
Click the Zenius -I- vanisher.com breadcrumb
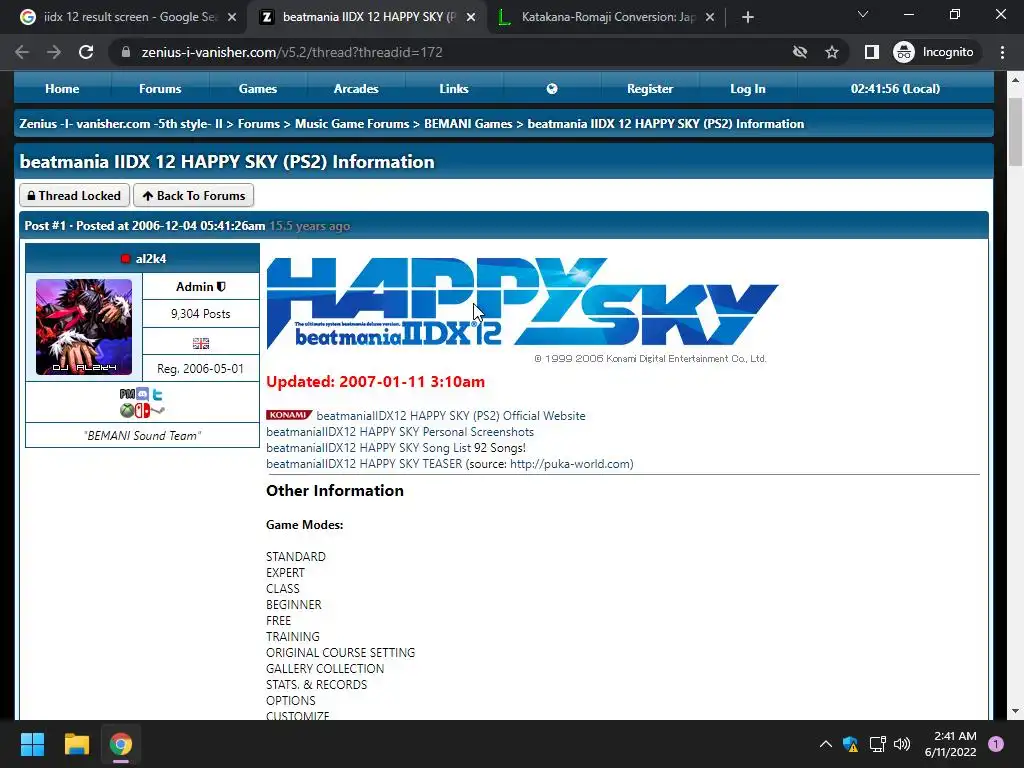(121, 123)
